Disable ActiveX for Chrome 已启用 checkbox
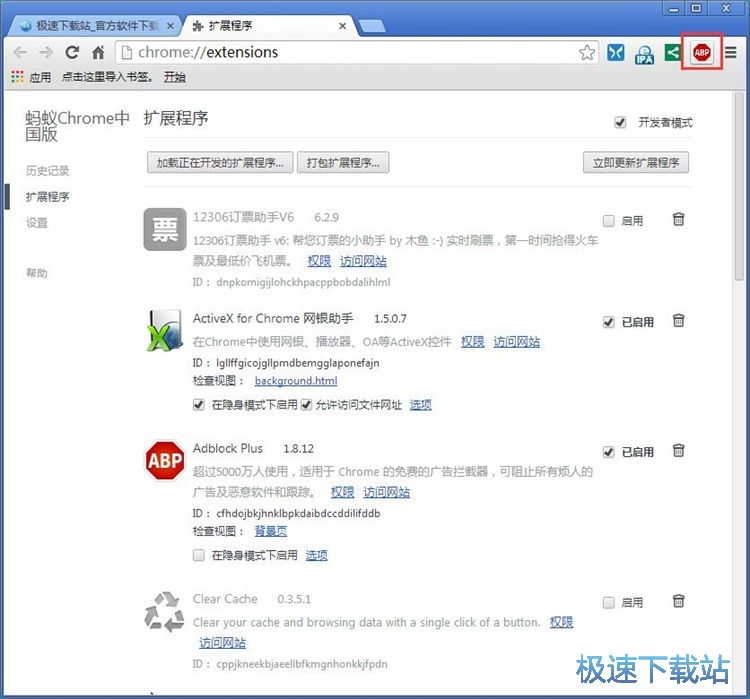This screenshot has height=699, width=750. [608, 322]
